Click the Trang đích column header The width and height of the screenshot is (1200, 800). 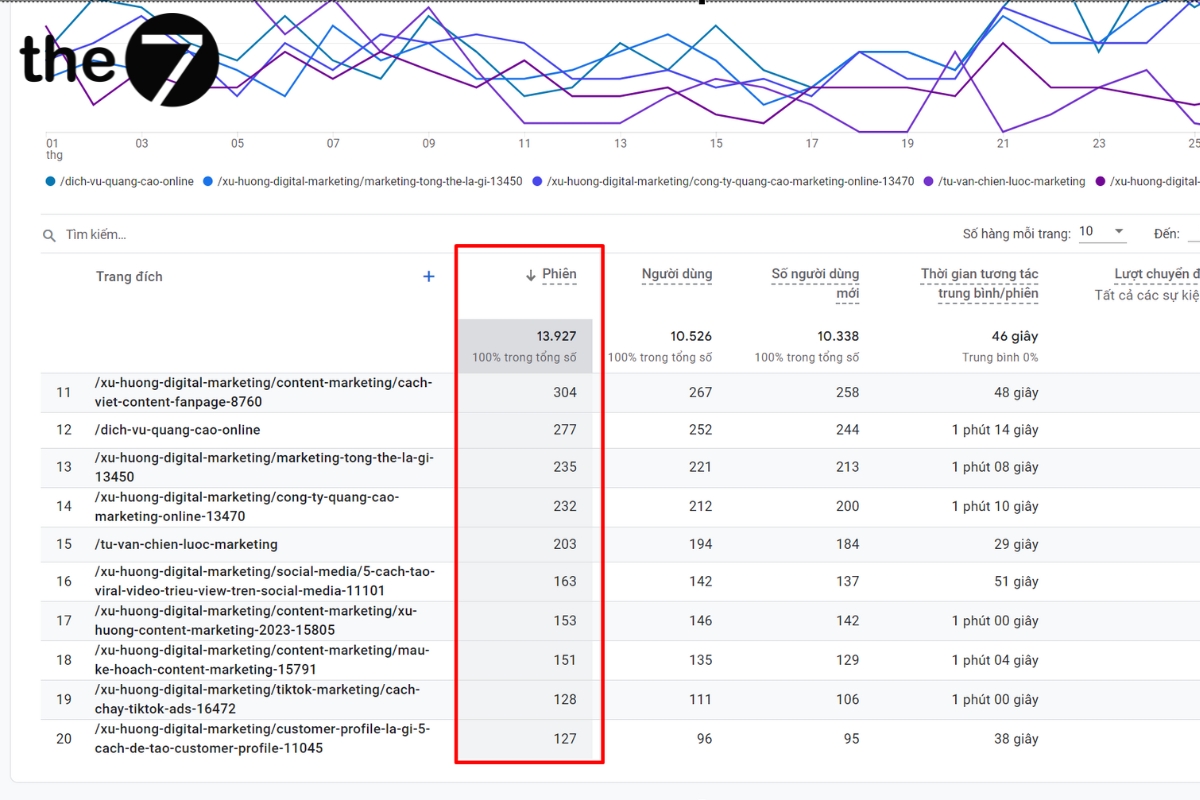point(129,276)
